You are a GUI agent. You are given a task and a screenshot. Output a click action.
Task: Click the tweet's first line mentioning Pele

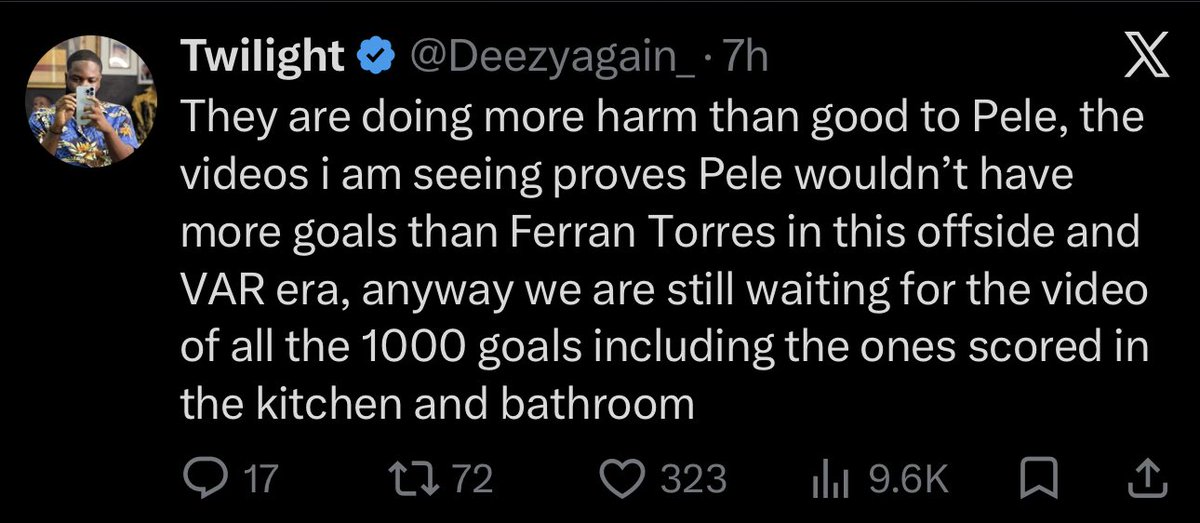coord(662,119)
